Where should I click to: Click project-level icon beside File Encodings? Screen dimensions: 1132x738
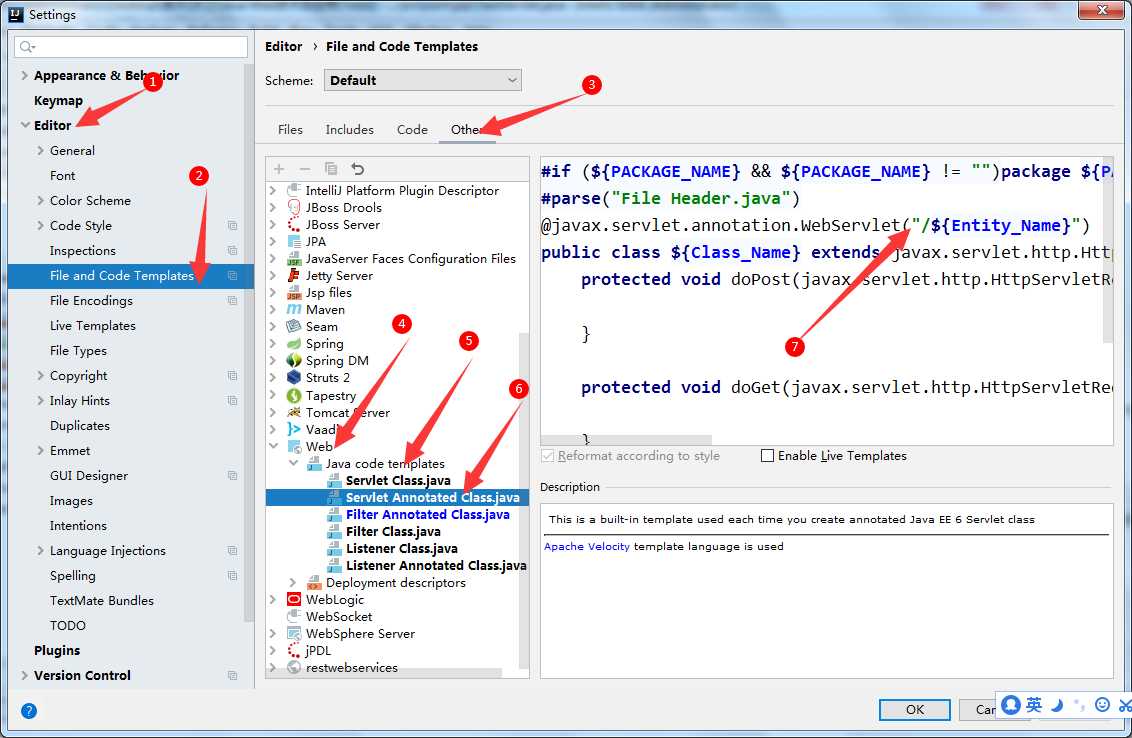coord(232,300)
